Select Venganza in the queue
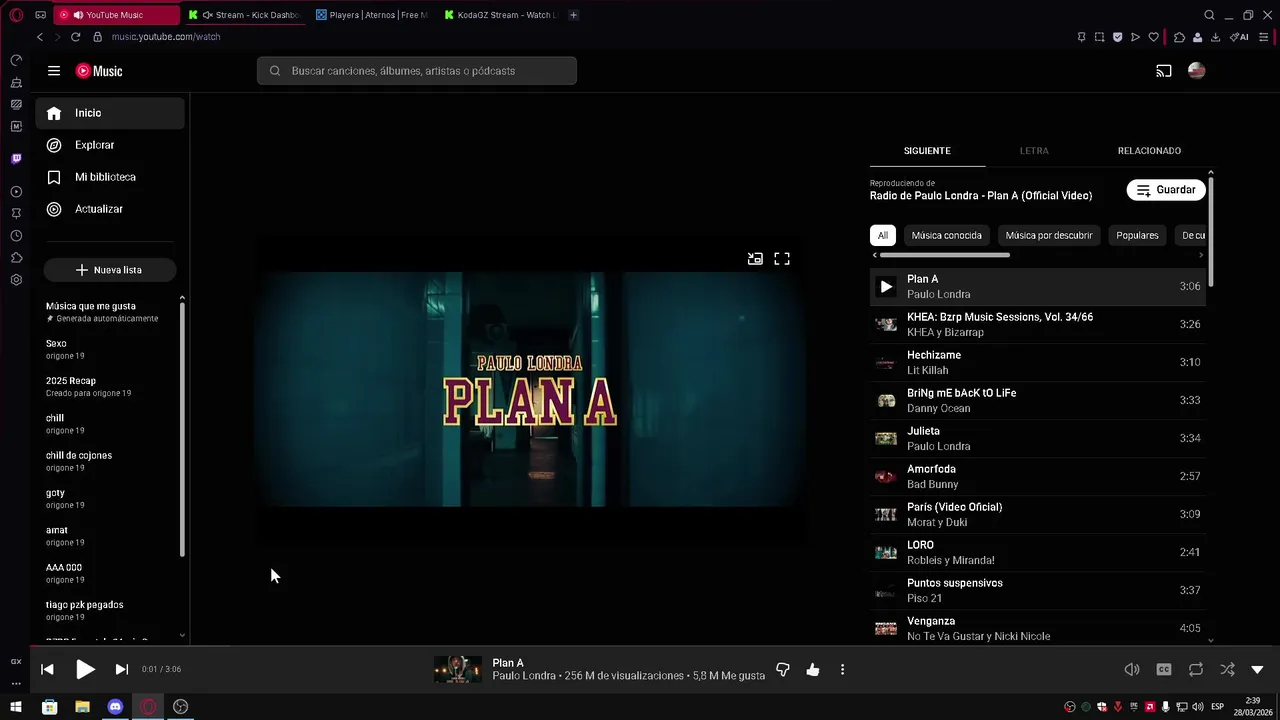The image size is (1280, 720). pos(1037,629)
